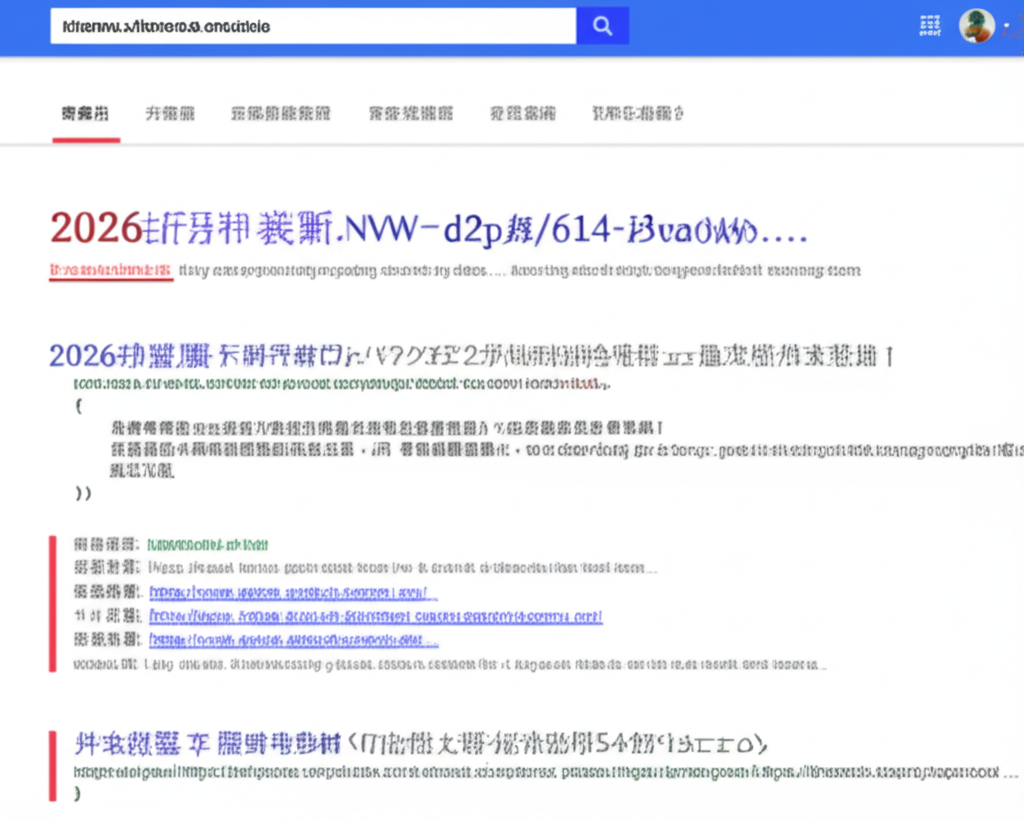Open the first blue underlined link in details block

293,593
